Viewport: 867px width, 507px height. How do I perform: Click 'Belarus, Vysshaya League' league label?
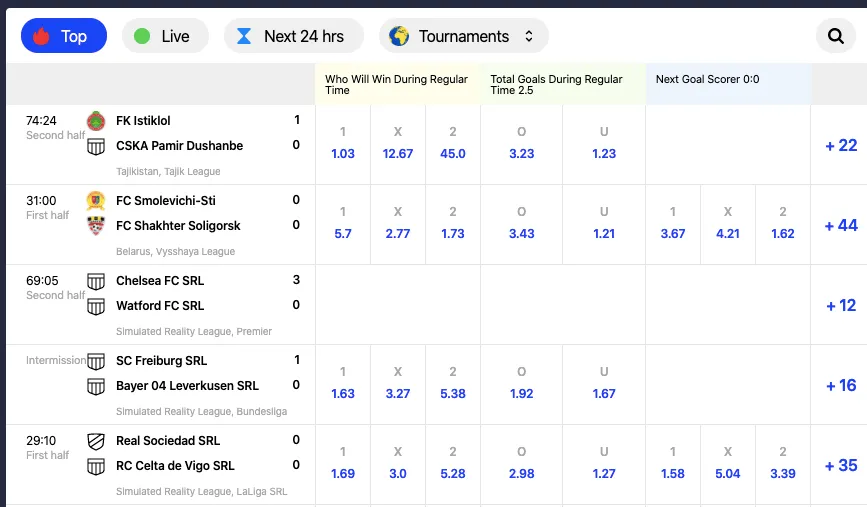tap(175, 252)
